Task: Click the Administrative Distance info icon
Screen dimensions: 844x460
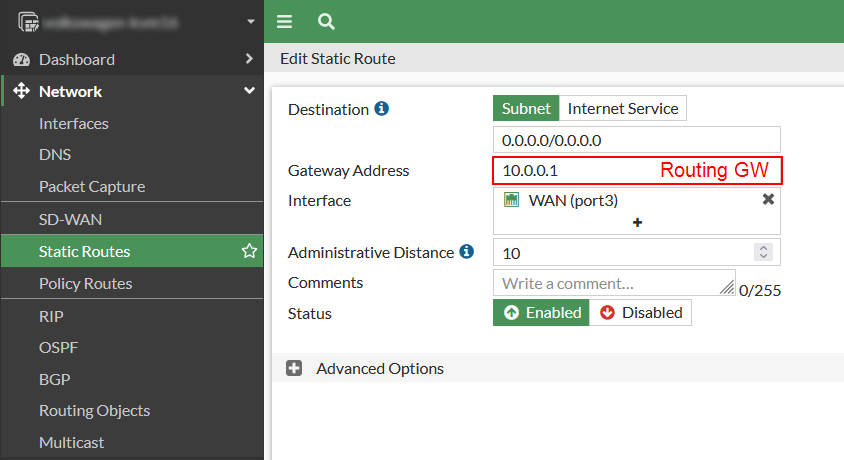Action: (466, 252)
